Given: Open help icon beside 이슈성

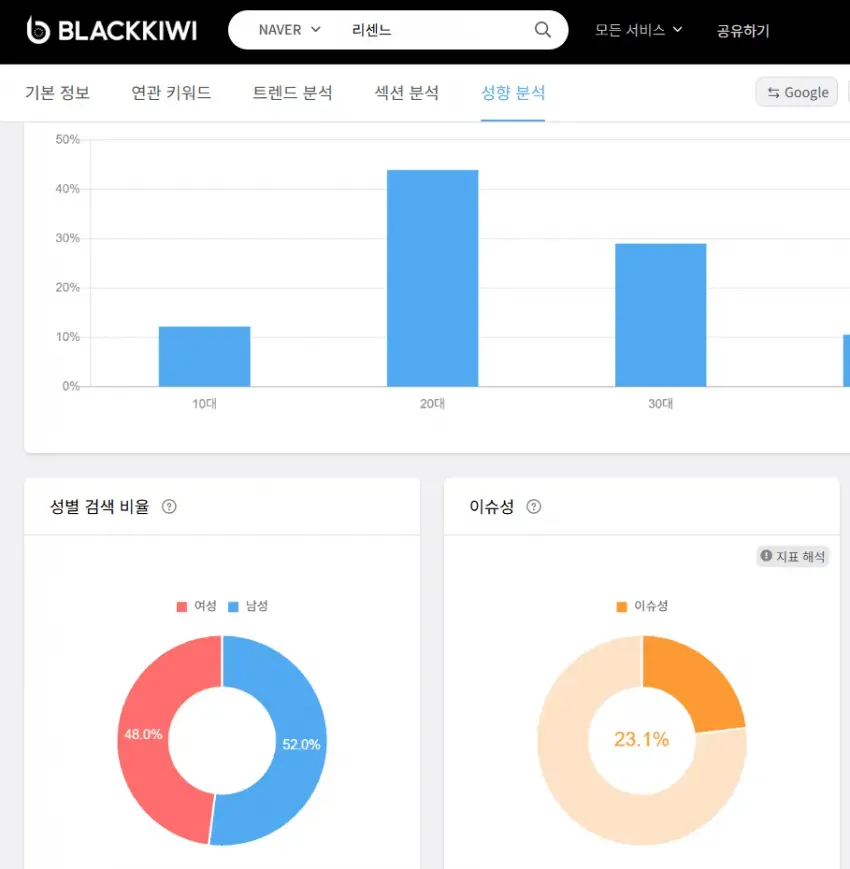Looking at the screenshot, I should click(x=534, y=507).
